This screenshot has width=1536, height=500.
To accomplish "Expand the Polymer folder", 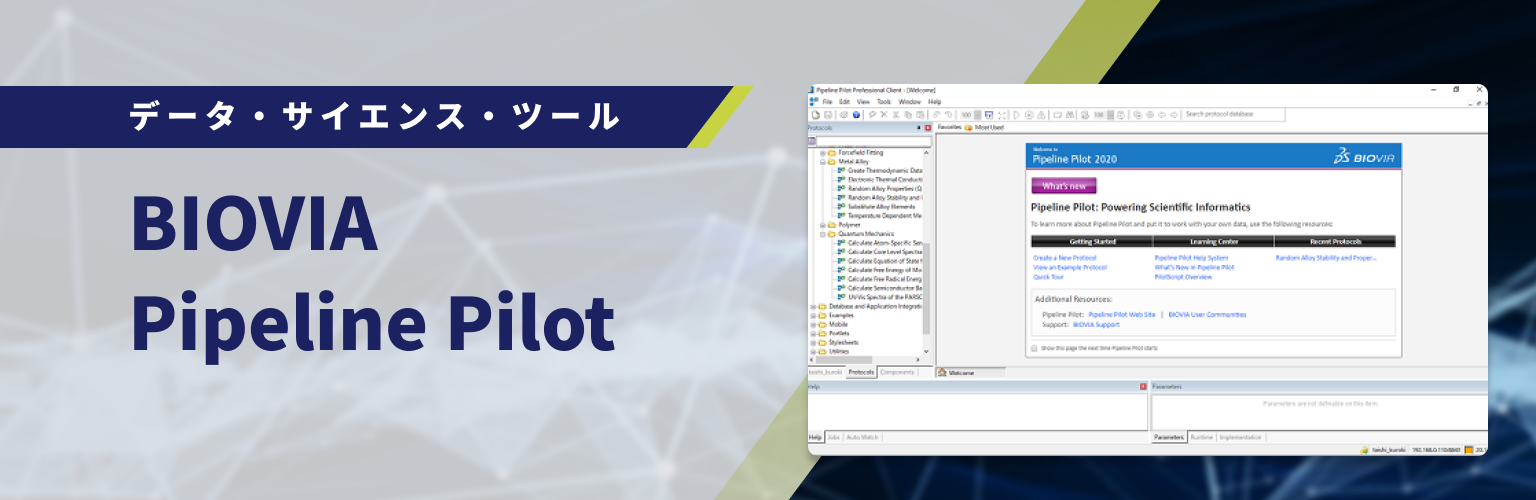I will click(822, 224).
